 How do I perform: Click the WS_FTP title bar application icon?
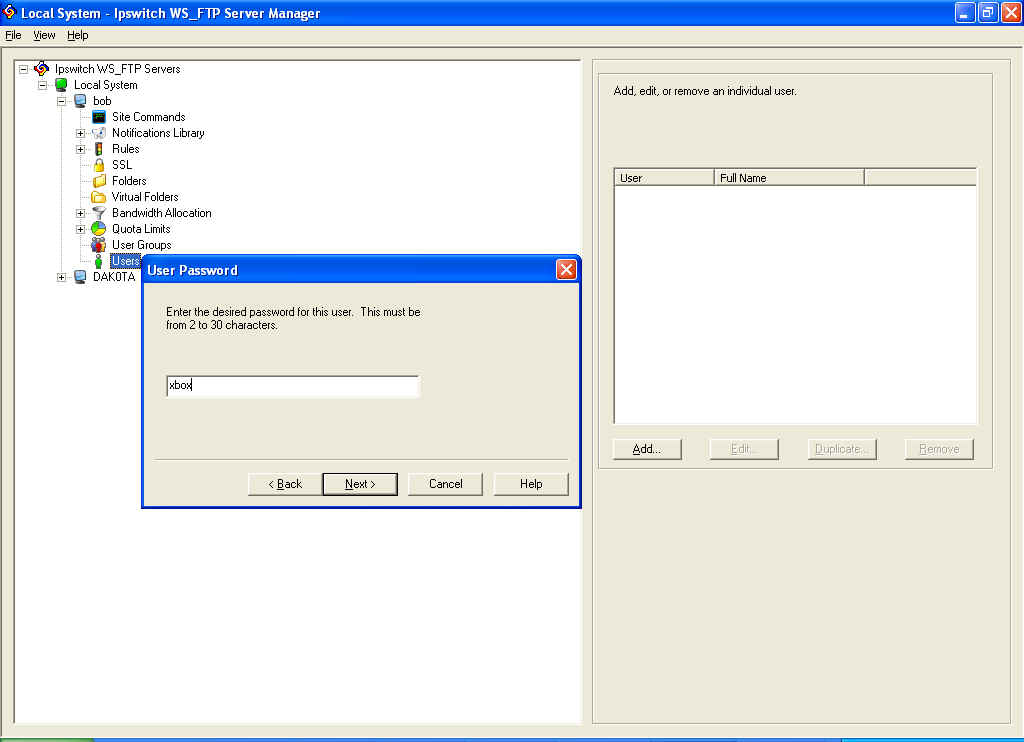(9, 12)
